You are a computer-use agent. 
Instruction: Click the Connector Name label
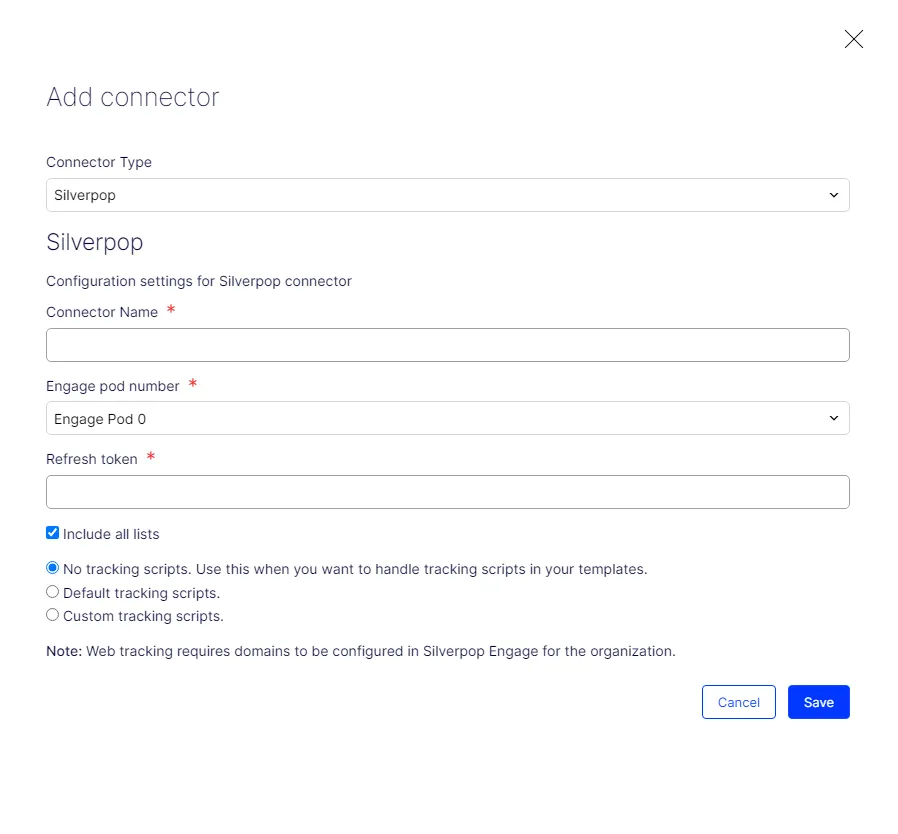coord(102,312)
